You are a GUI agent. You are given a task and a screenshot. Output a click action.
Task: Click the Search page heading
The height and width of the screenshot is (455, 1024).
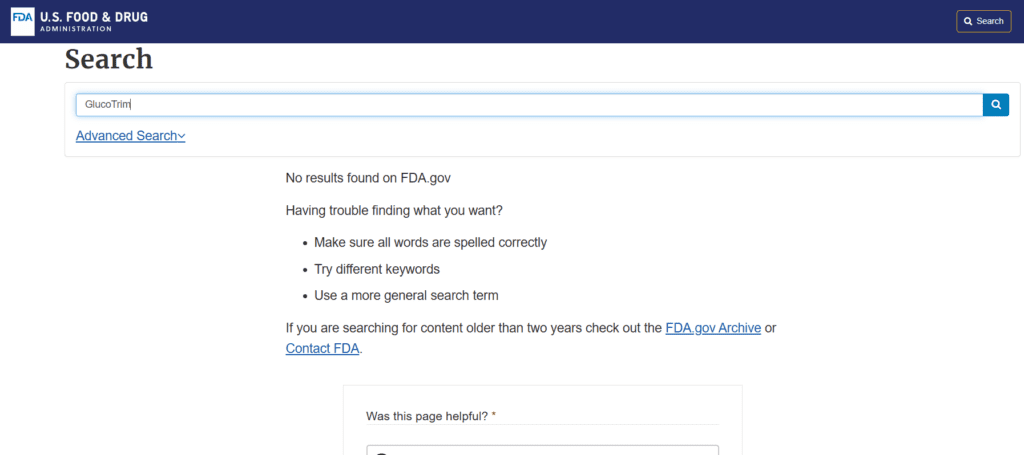[109, 59]
